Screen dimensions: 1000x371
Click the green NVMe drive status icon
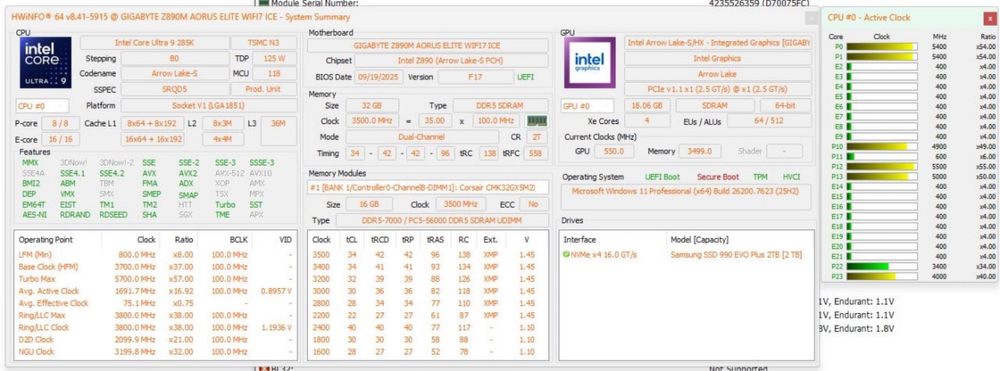point(566,254)
